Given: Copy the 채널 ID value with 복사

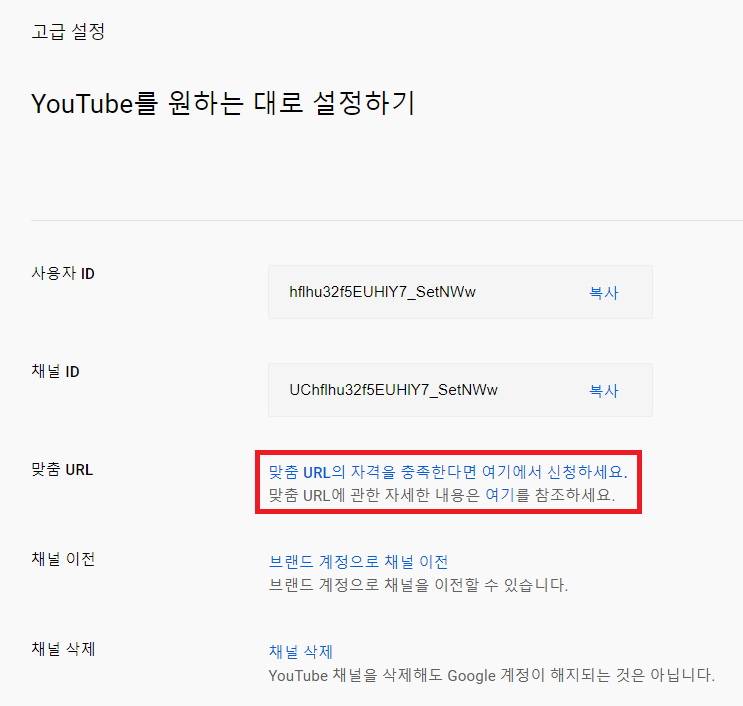Looking at the screenshot, I should pyautogui.click(x=604, y=391).
